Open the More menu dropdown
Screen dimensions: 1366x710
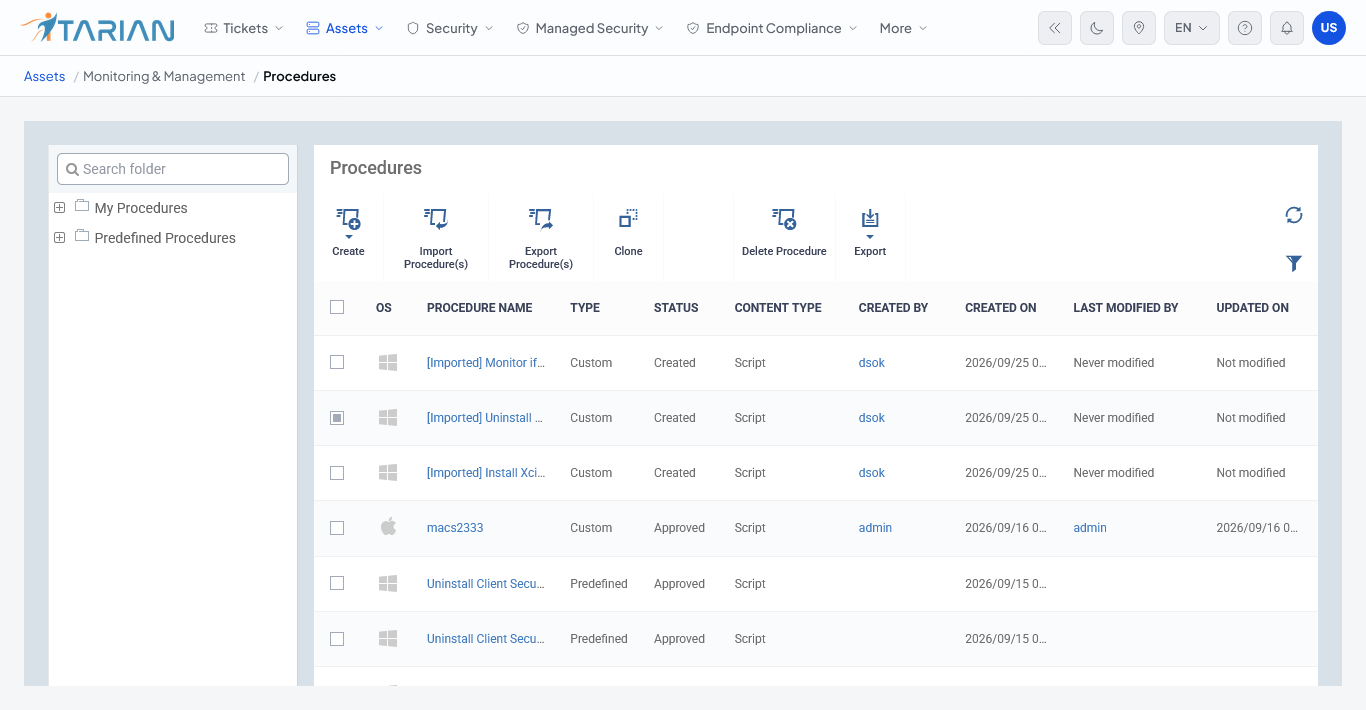[x=903, y=28]
